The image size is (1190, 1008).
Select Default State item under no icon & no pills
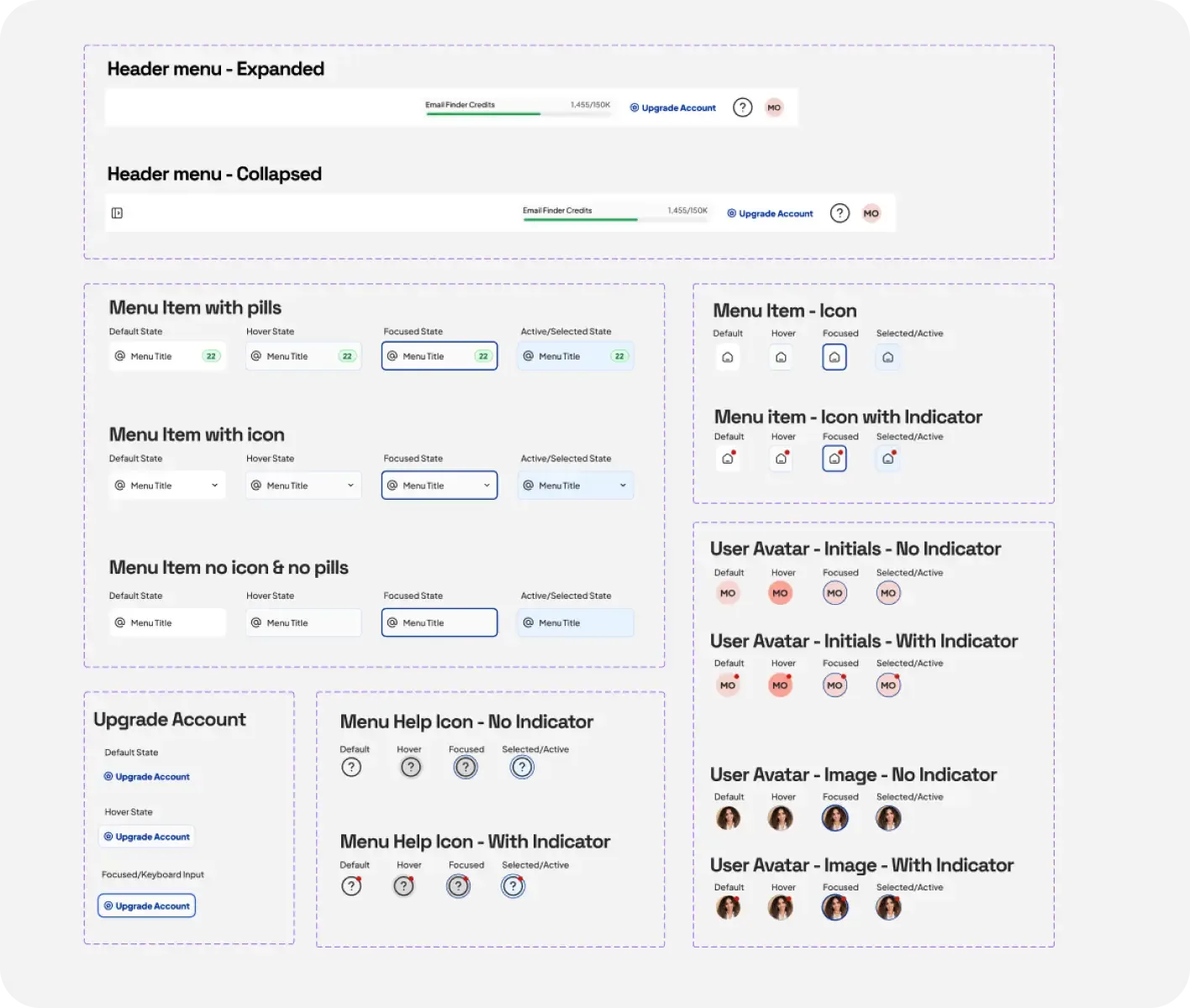pyautogui.click(x=167, y=622)
